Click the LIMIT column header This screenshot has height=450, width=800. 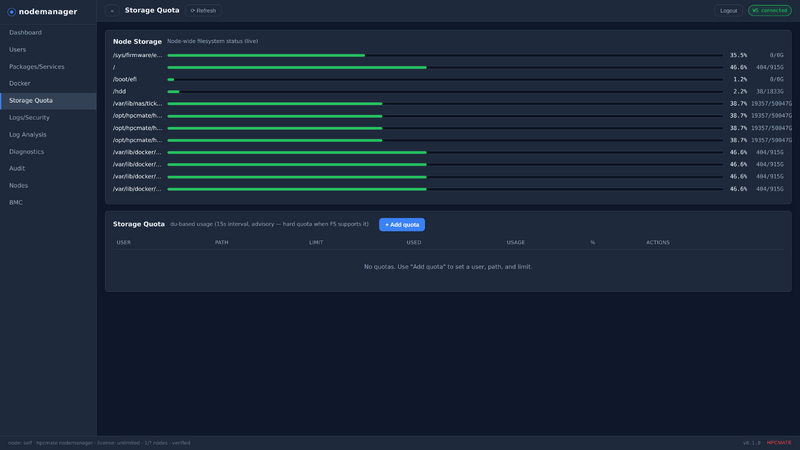[316, 242]
